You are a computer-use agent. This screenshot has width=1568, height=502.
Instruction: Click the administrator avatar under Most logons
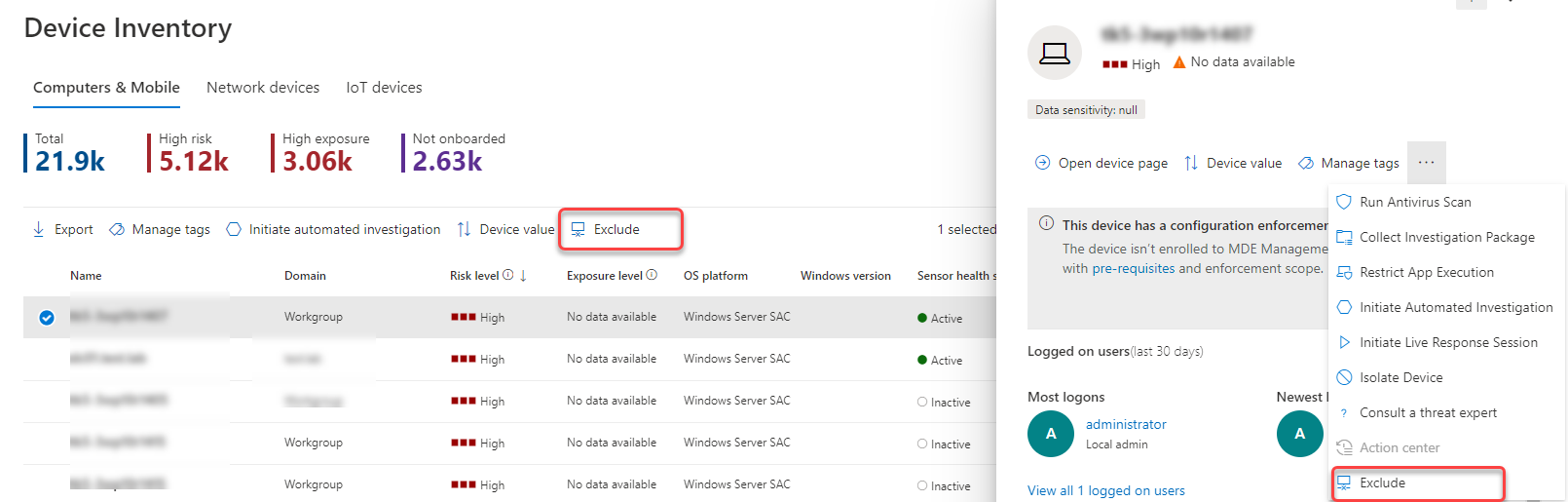[1051, 434]
